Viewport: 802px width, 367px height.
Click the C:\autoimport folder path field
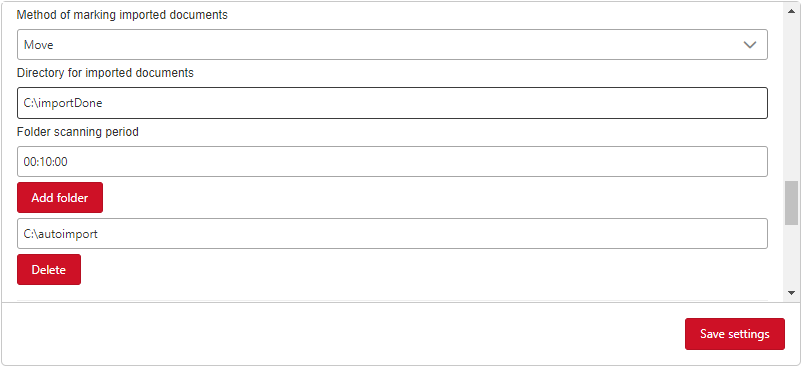pos(392,234)
